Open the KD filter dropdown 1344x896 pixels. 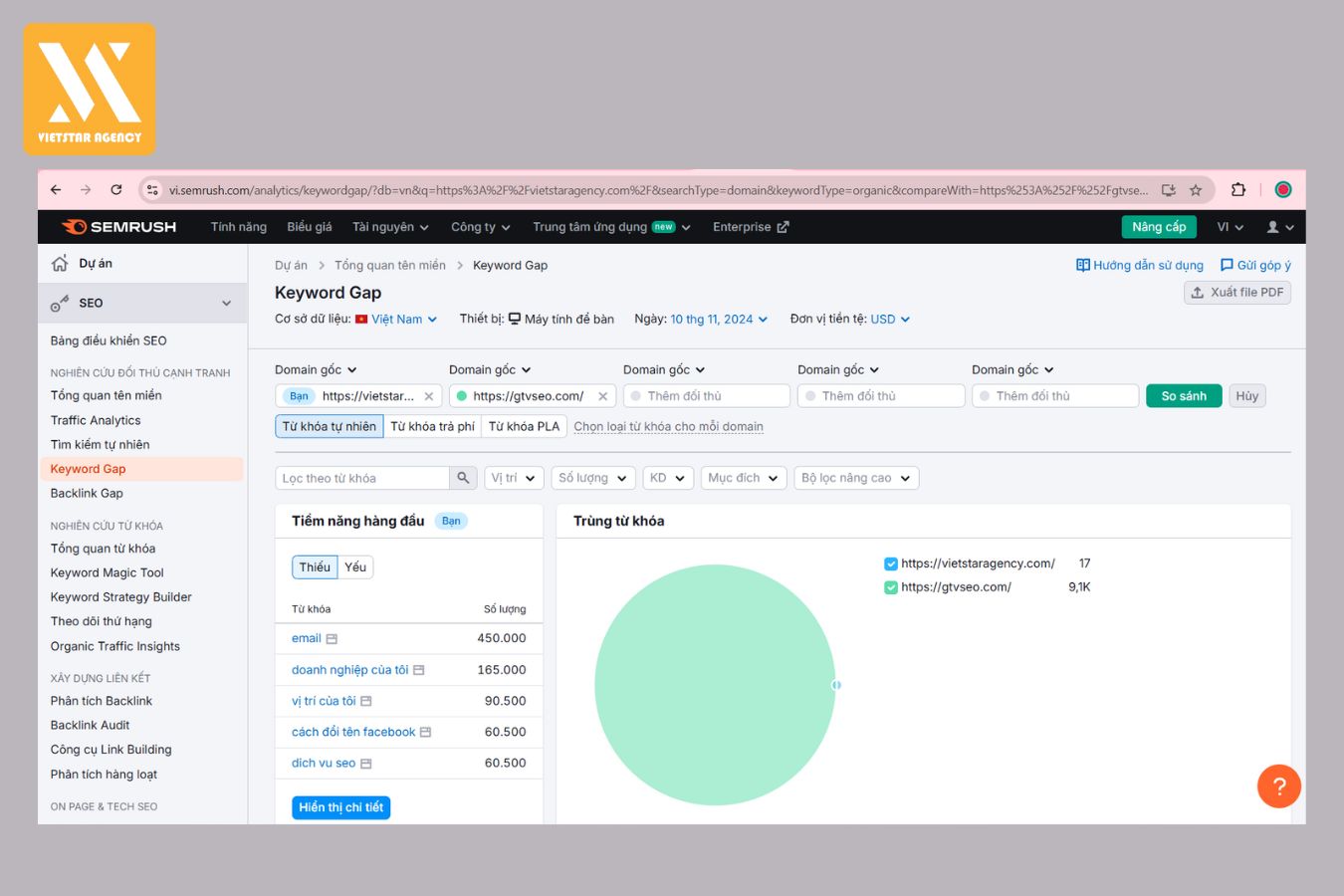tap(668, 478)
